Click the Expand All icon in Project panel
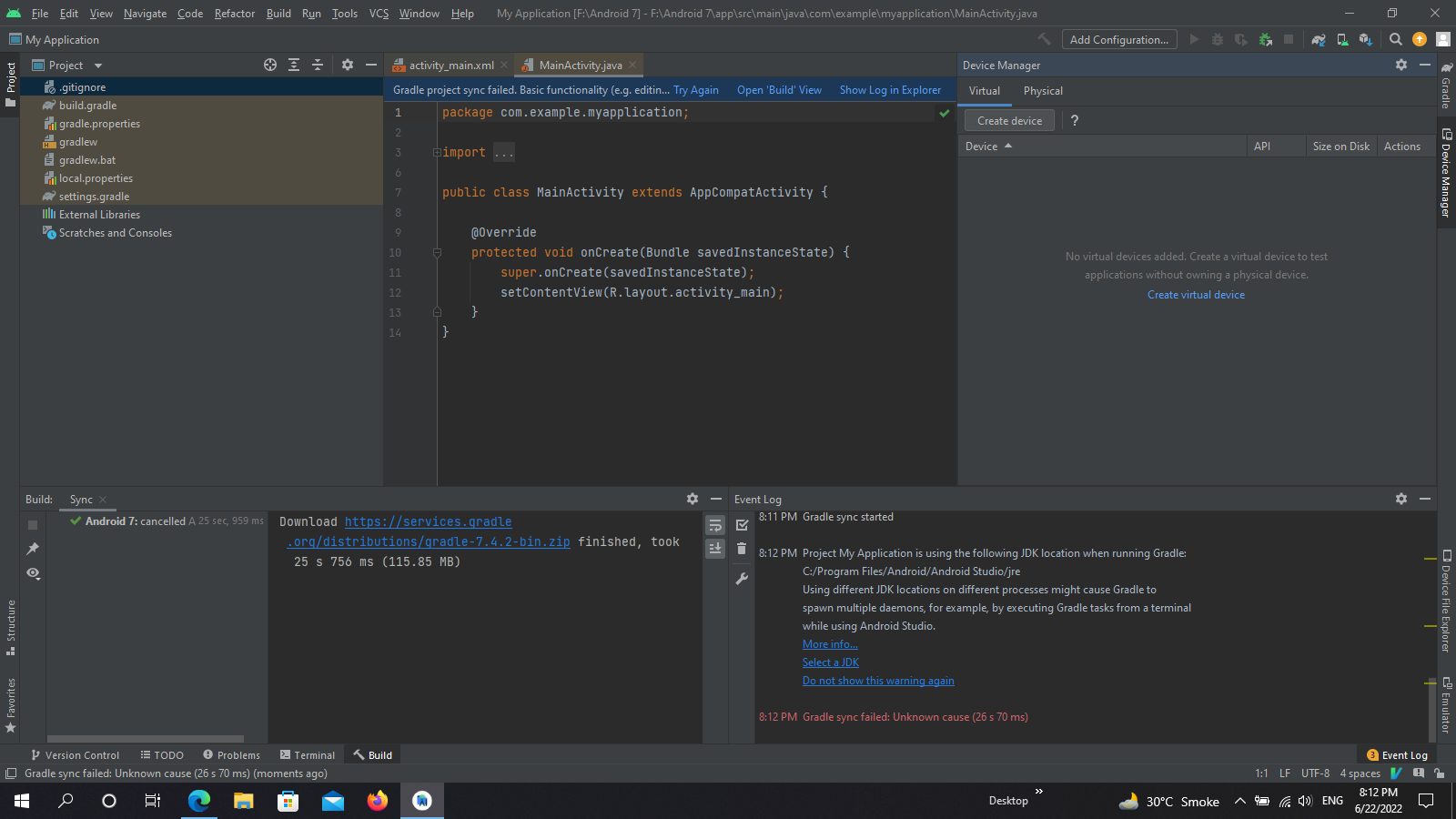Image resolution: width=1456 pixels, height=819 pixels. (294, 65)
